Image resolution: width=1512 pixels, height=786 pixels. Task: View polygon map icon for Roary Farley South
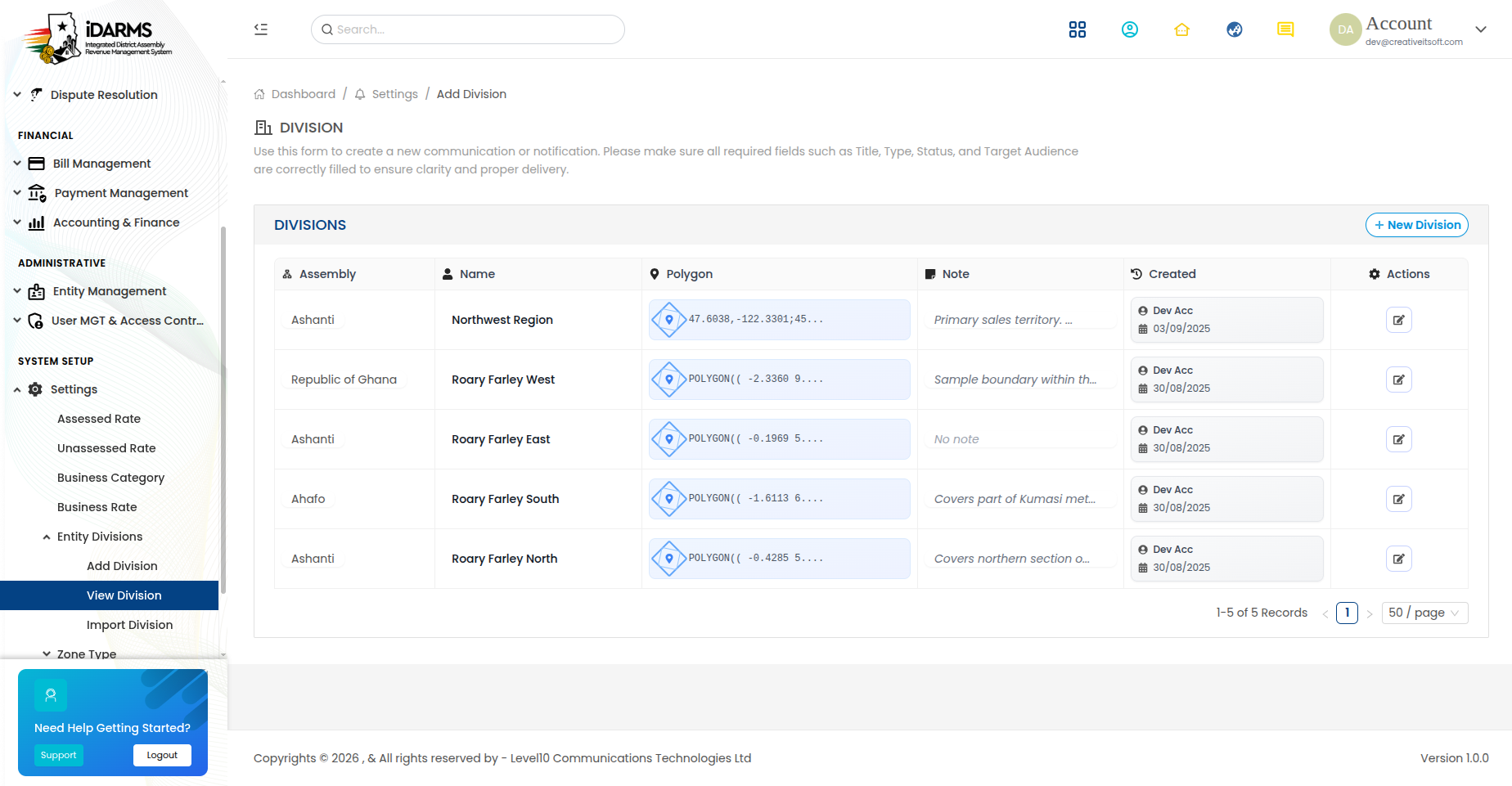click(669, 499)
